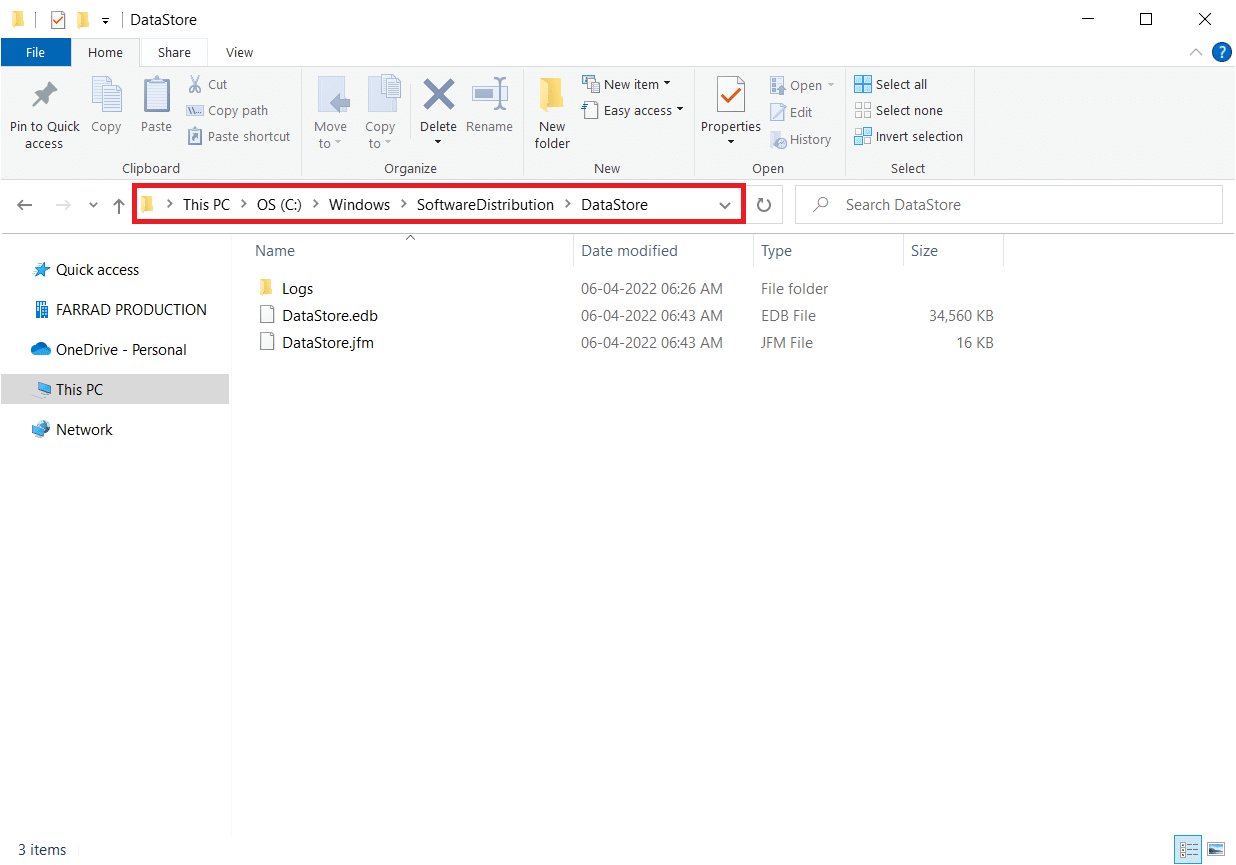Create a New folder

[x=552, y=114]
